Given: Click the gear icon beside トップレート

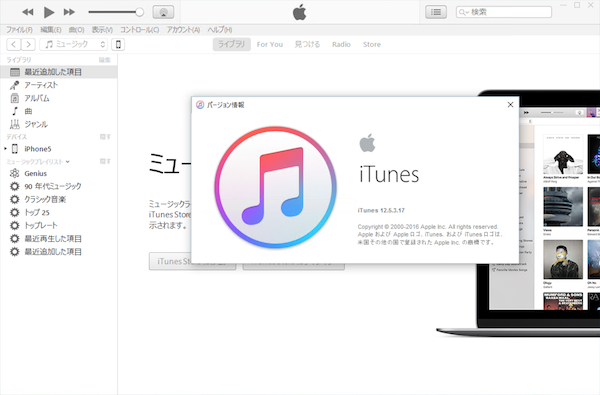Looking at the screenshot, I should point(15,225).
